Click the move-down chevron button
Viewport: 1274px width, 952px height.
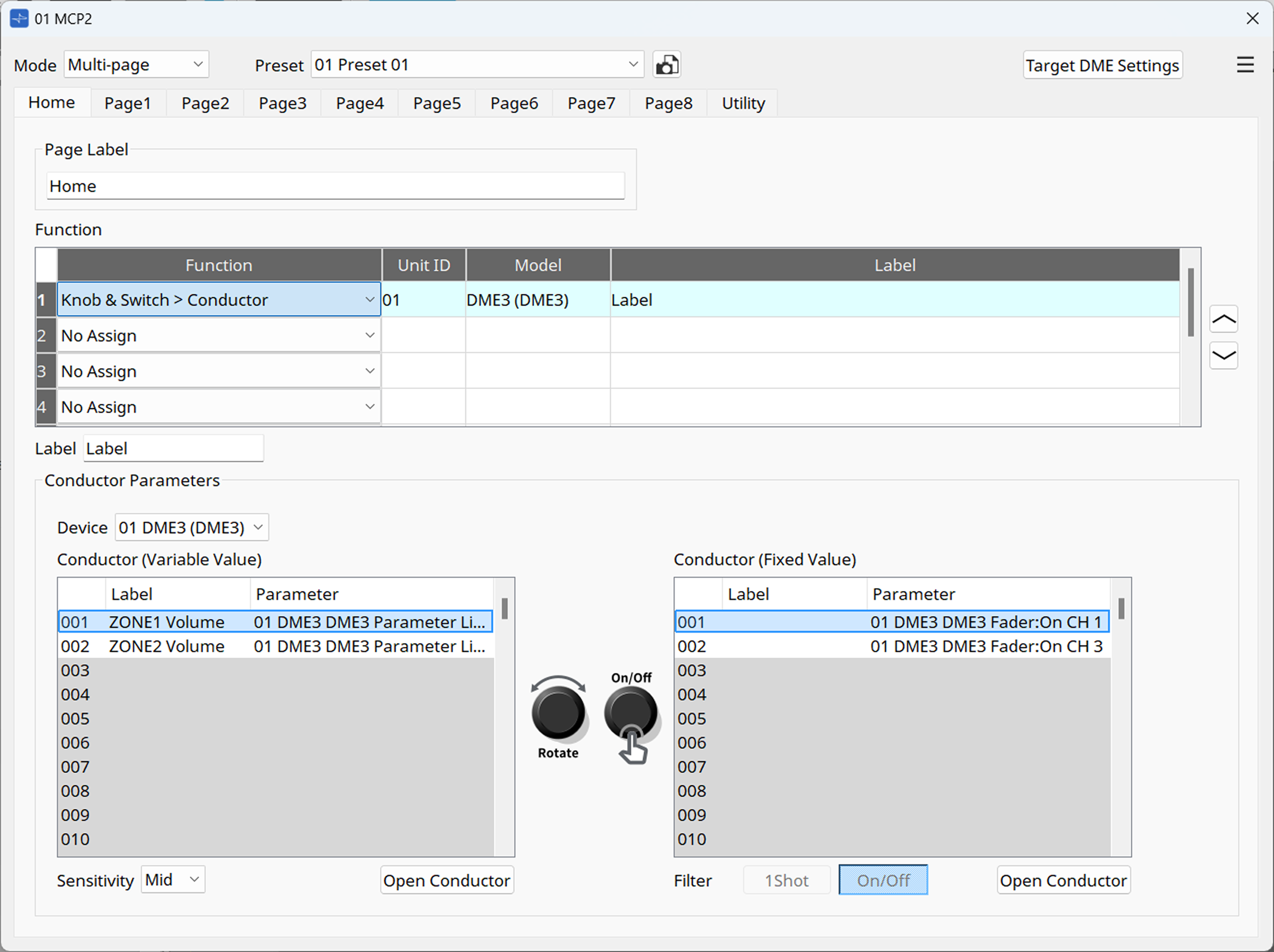[1223, 355]
